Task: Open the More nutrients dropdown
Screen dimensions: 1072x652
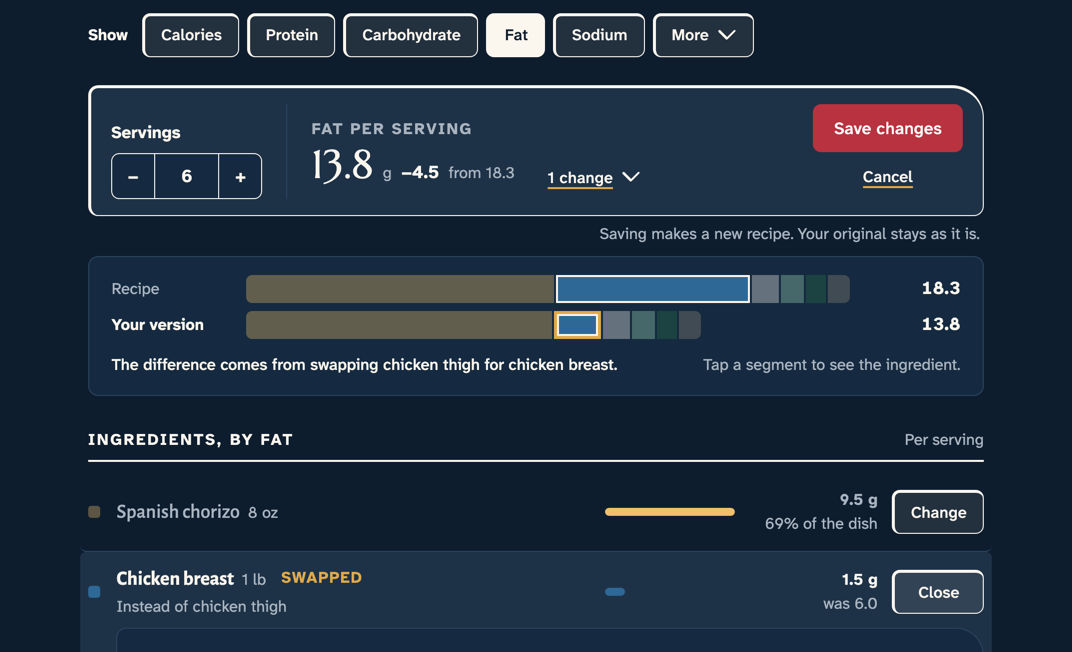Action: click(x=703, y=35)
